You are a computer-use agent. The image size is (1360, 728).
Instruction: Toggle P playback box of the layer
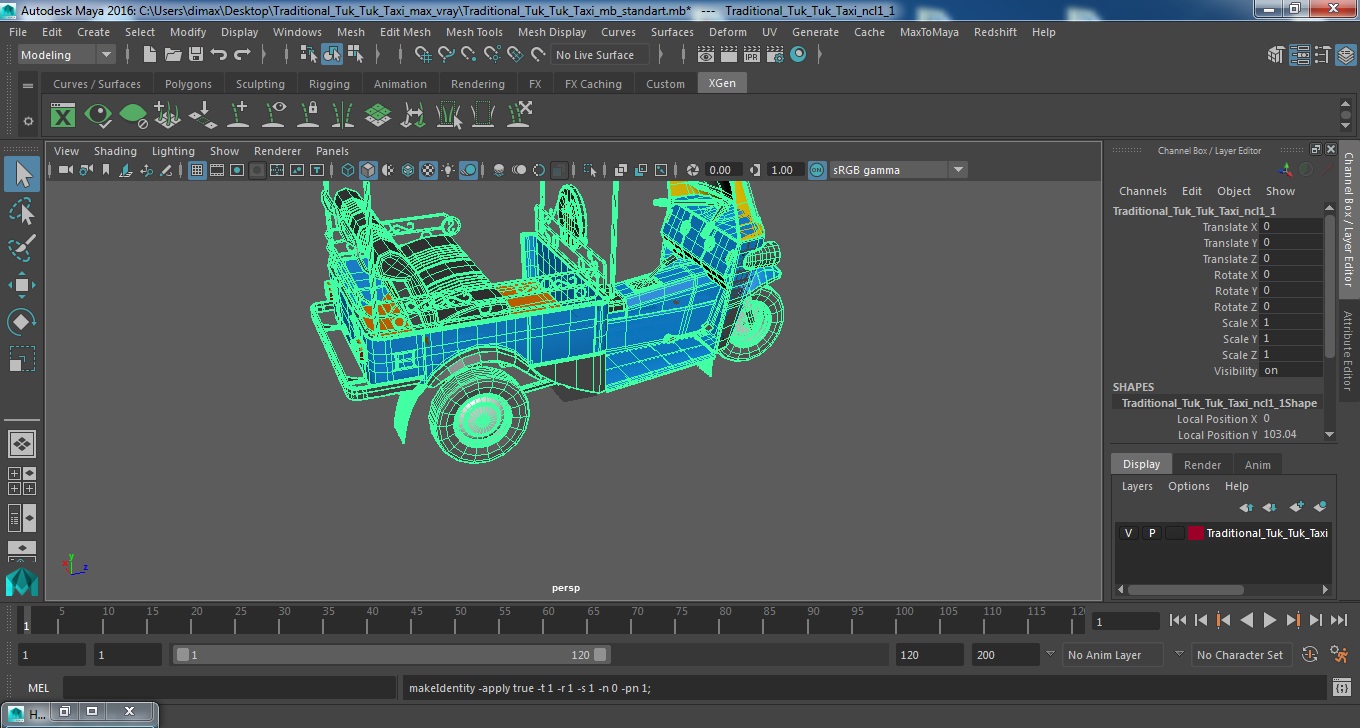(x=1151, y=533)
